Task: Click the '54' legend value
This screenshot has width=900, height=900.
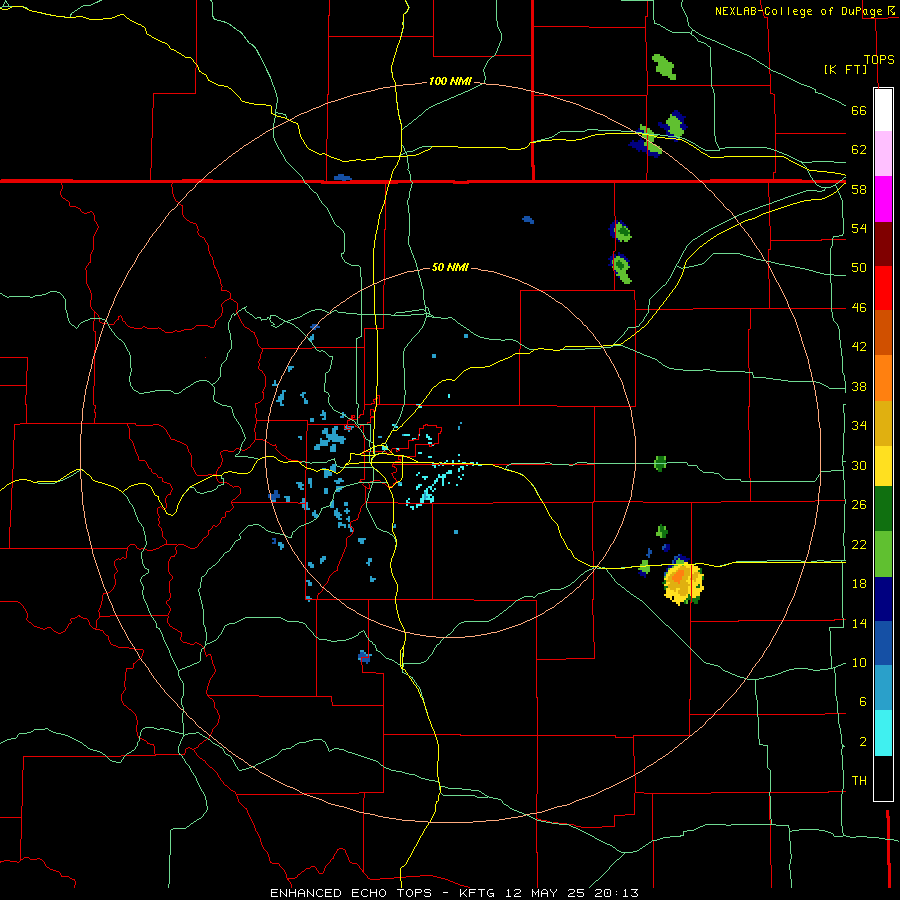Action: [x=859, y=228]
